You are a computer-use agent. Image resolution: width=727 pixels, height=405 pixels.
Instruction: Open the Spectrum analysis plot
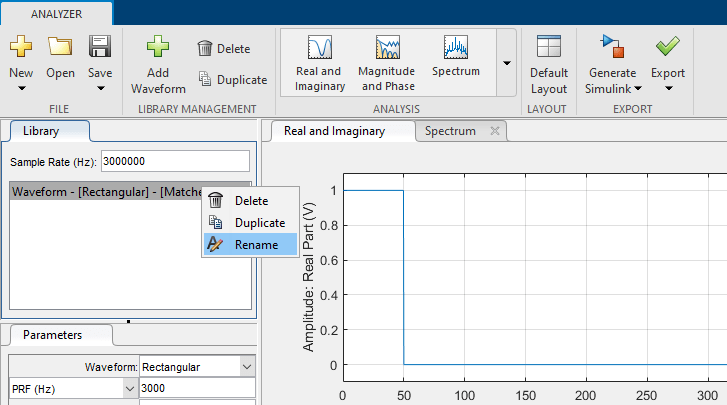[456, 56]
